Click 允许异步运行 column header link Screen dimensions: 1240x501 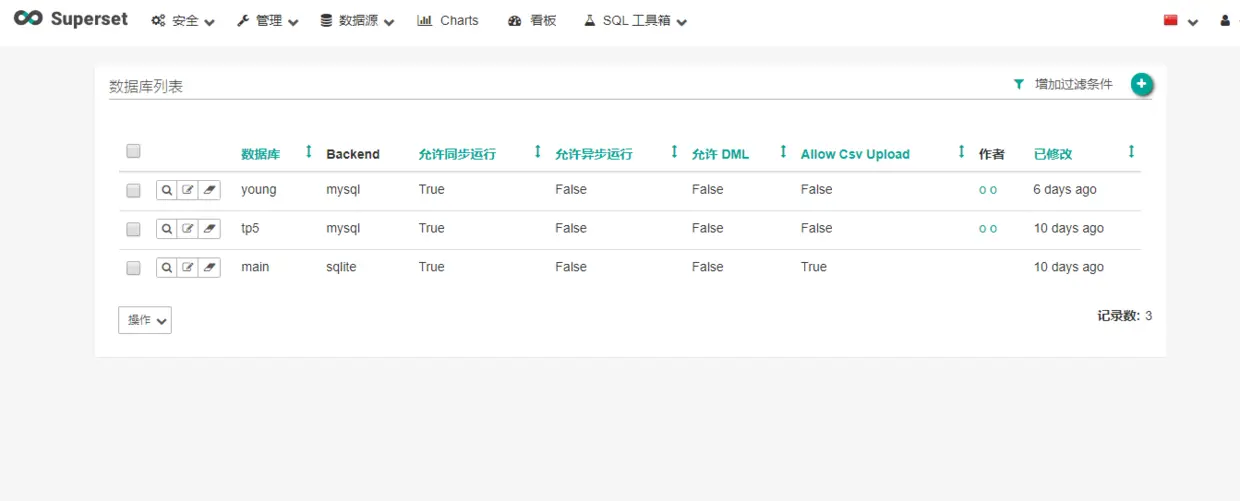(594, 154)
